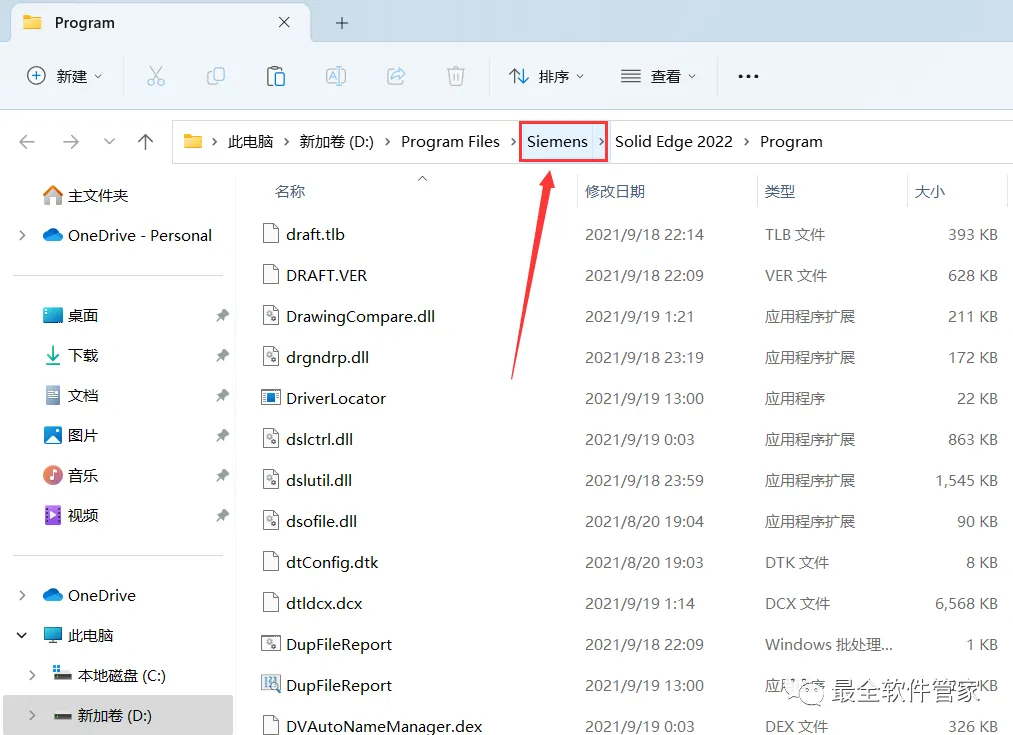
Task: Sort by 大小 column header
Action: [930, 191]
